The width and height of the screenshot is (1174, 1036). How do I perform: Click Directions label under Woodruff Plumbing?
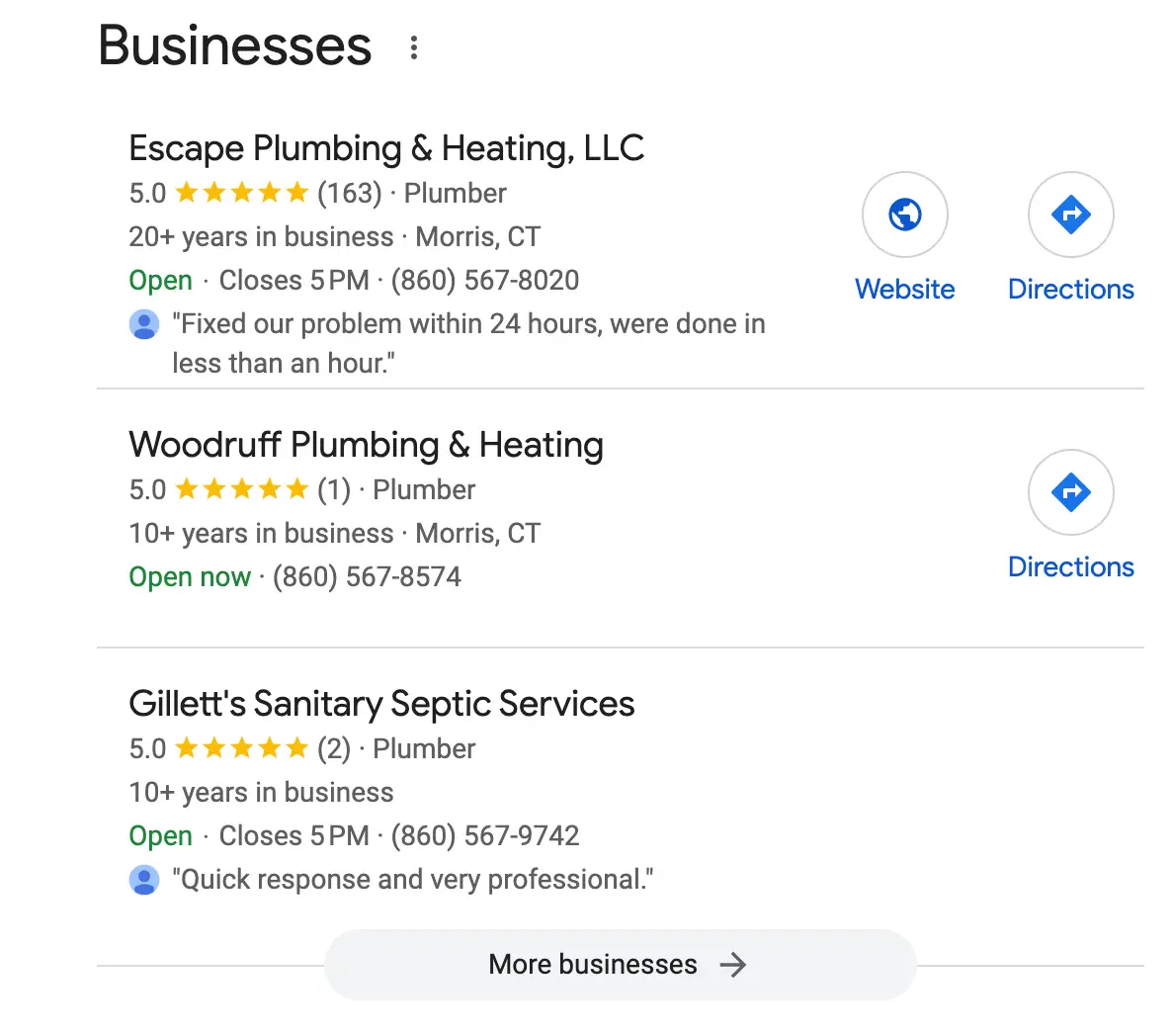pos(1070,567)
